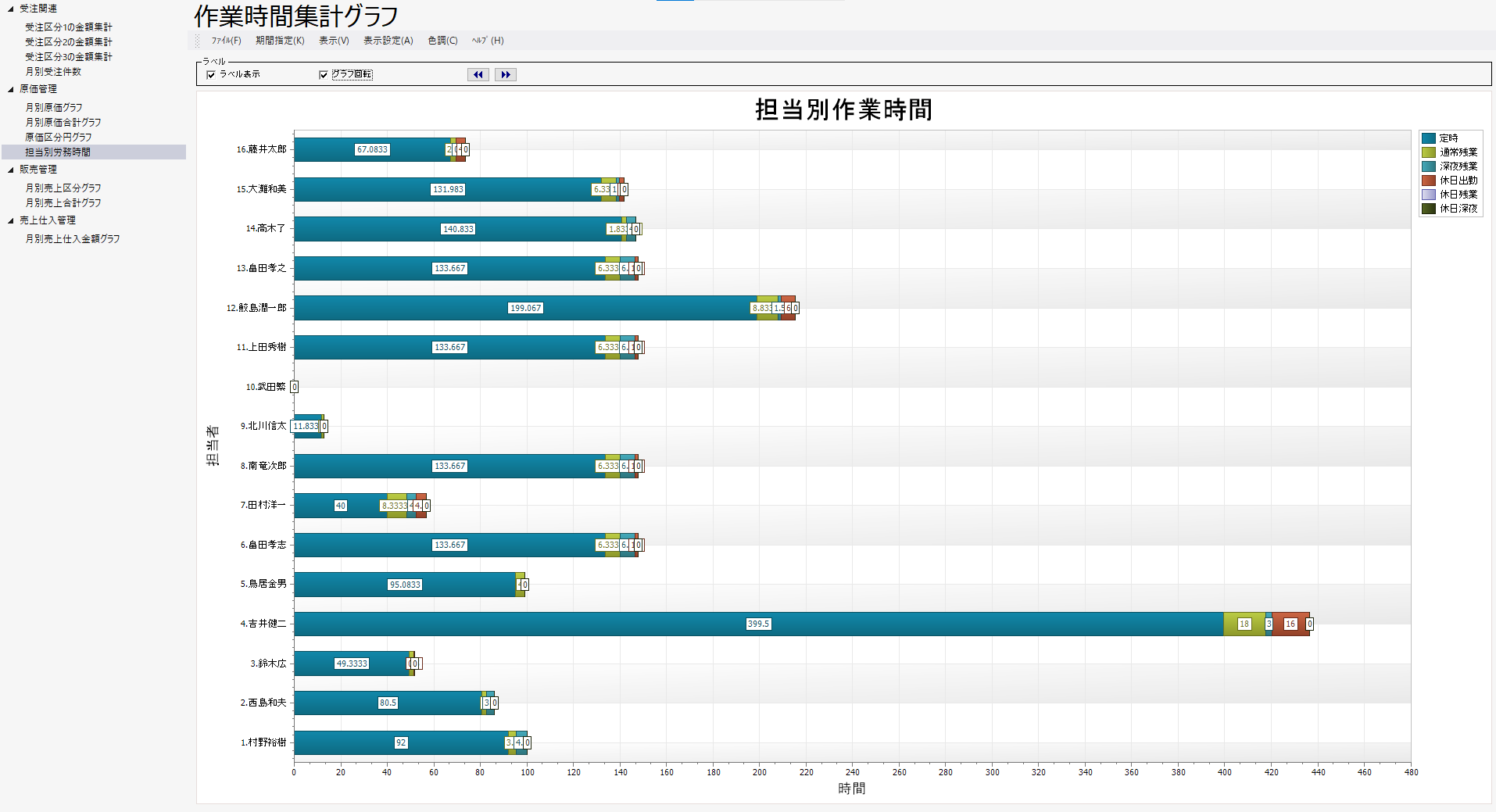Image resolution: width=1496 pixels, height=812 pixels.
Task: Toggle the グラフ回転 checkbox
Action: [324, 75]
